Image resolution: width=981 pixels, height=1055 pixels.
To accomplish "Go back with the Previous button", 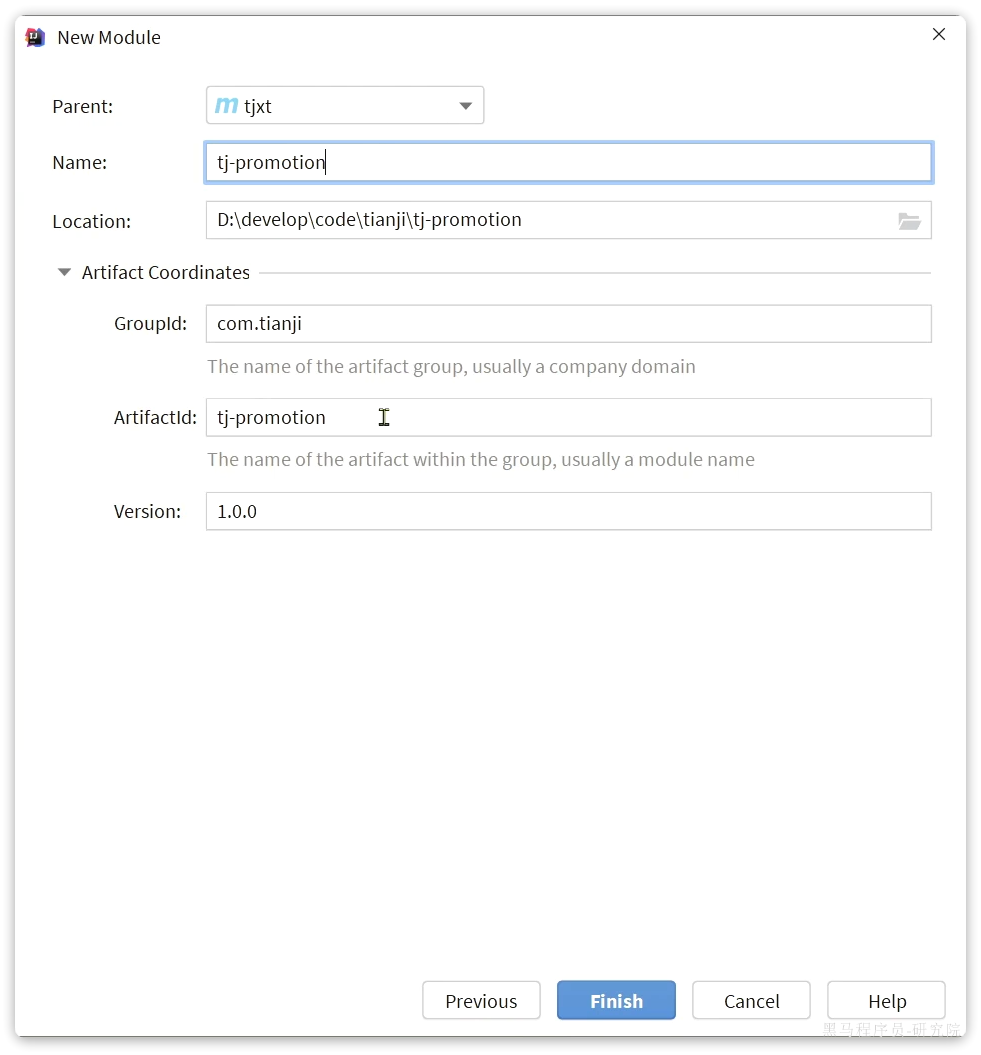I will [x=481, y=1001].
